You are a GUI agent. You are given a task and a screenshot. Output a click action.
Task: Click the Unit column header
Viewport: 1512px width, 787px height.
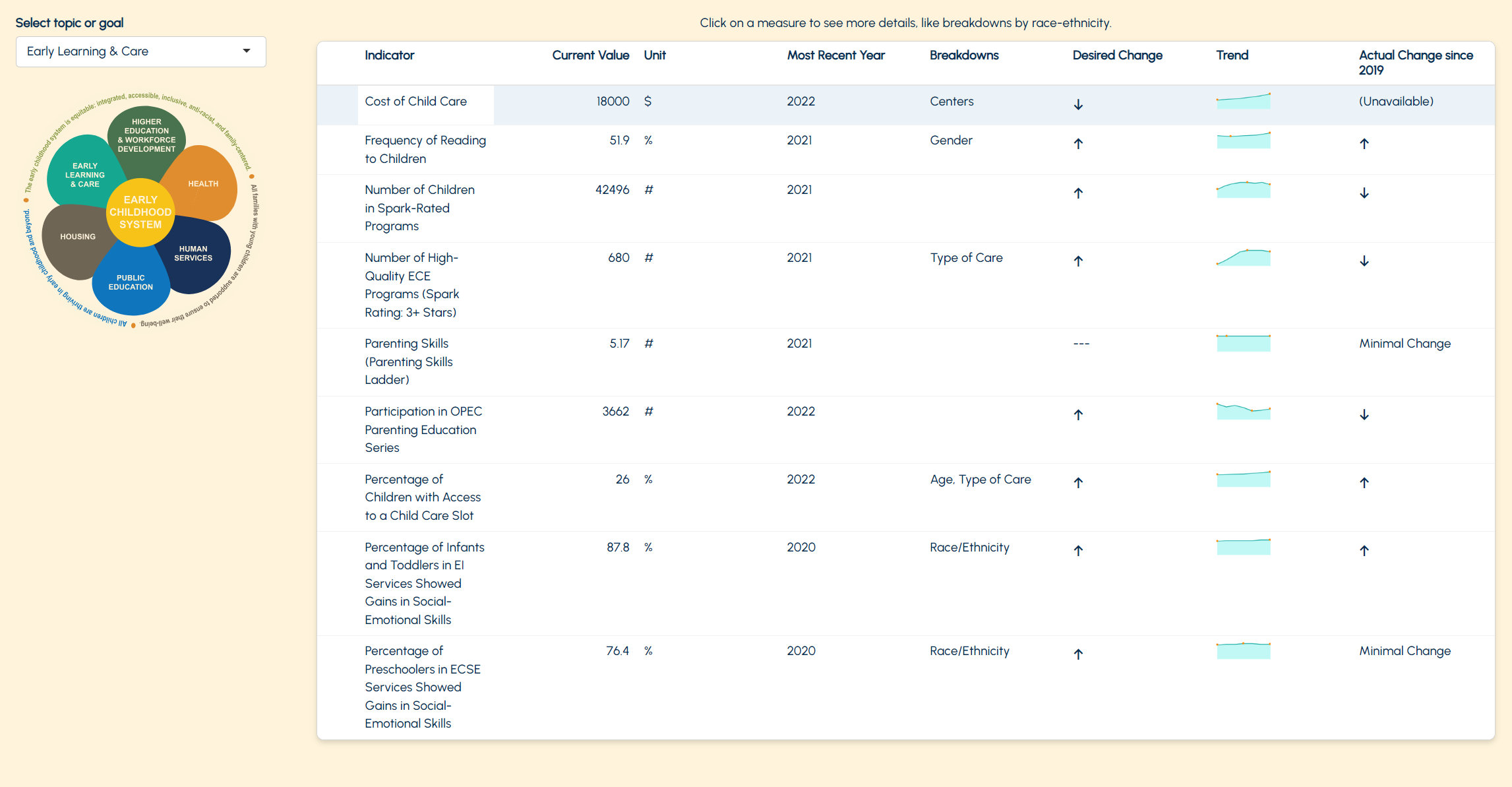655,55
